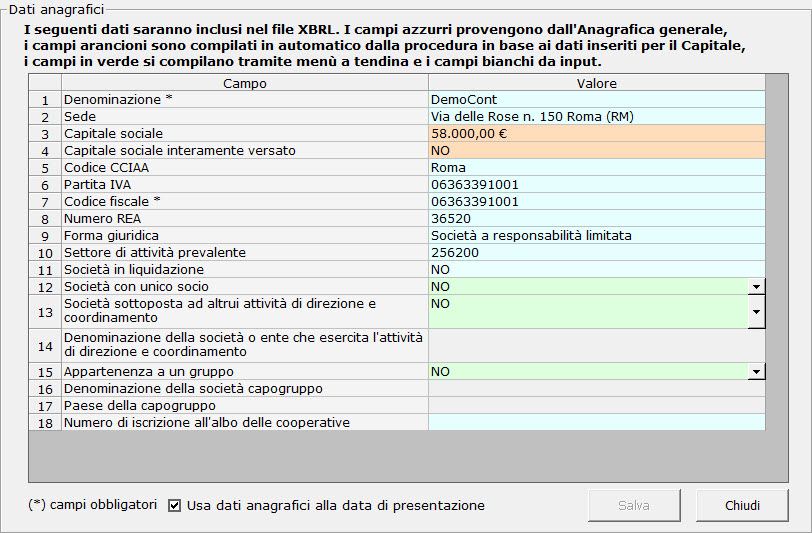Click the Numero REA value '36520'
Screen dimensions: 812x533
pyautogui.click(x=596, y=219)
